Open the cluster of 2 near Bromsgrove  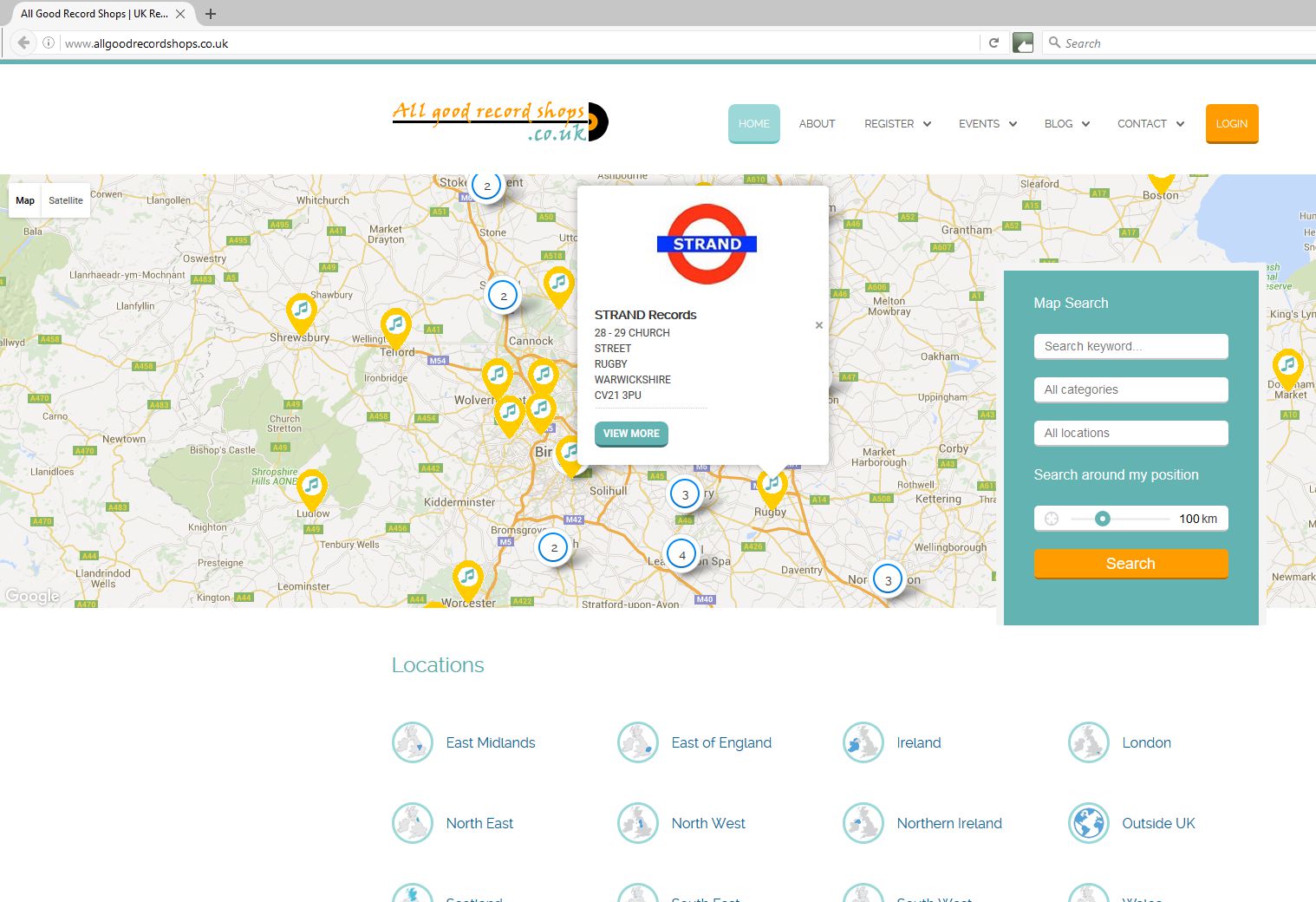coord(554,547)
